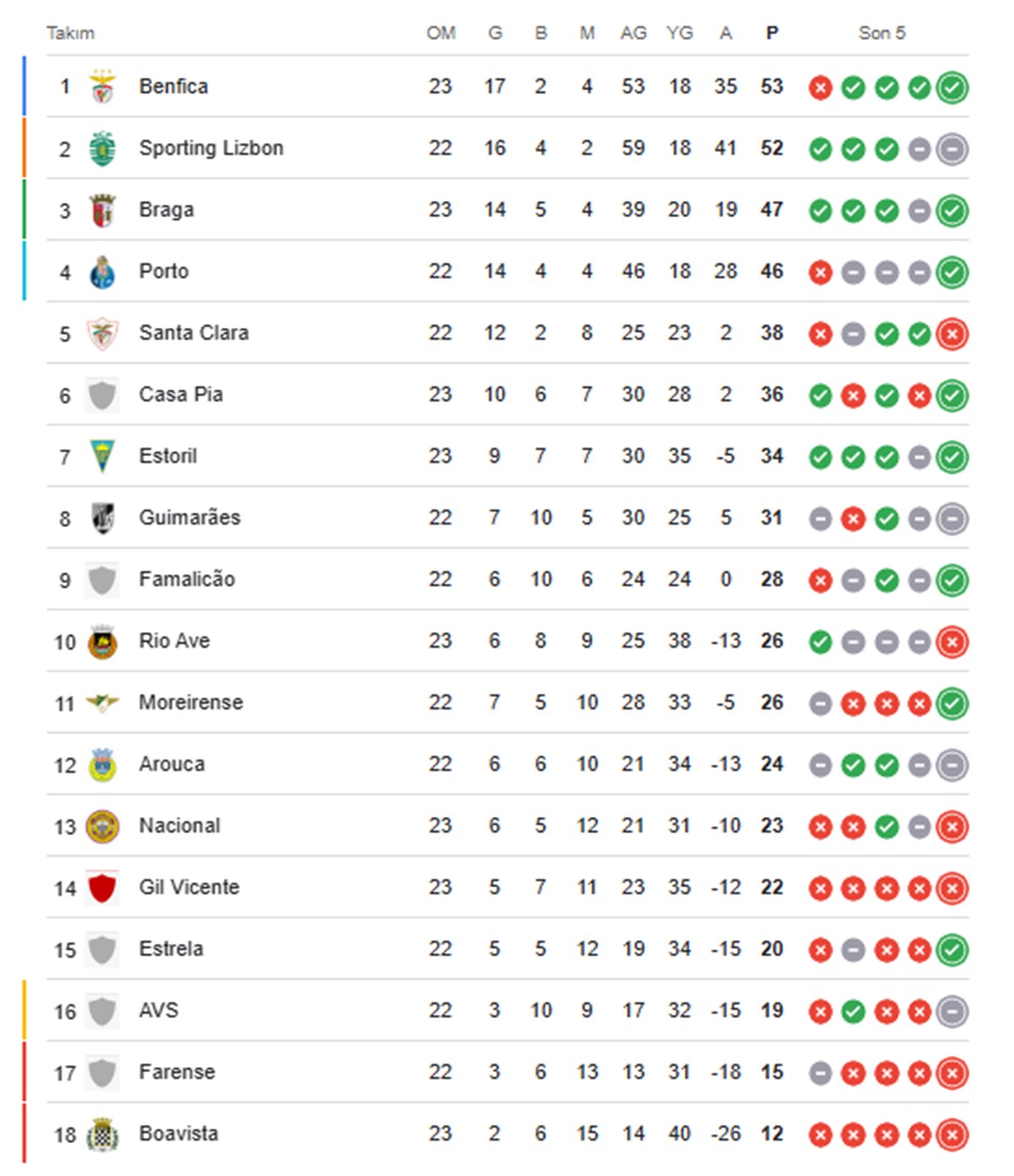Screen dimensions: 1014x1176
Task: Open the Guimarães team link
Action: [190, 517]
